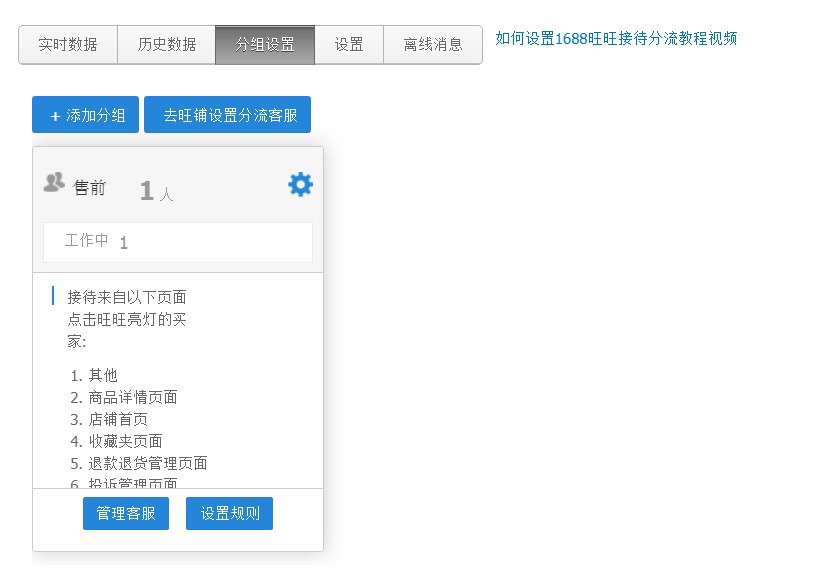Open the gear settings icon for 售前 group

[x=300, y=185]
